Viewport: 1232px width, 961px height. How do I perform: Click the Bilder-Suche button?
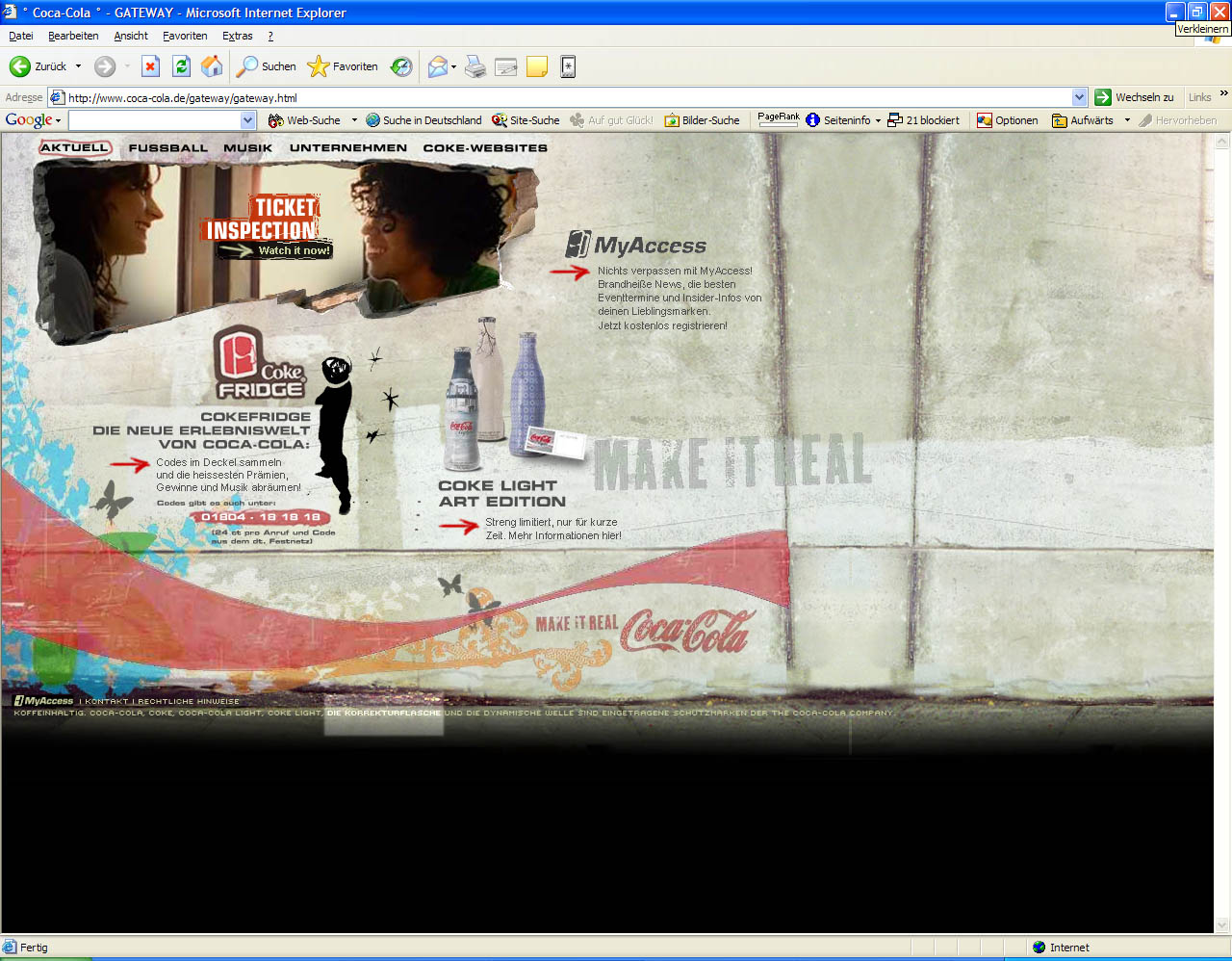coord(702,120)
